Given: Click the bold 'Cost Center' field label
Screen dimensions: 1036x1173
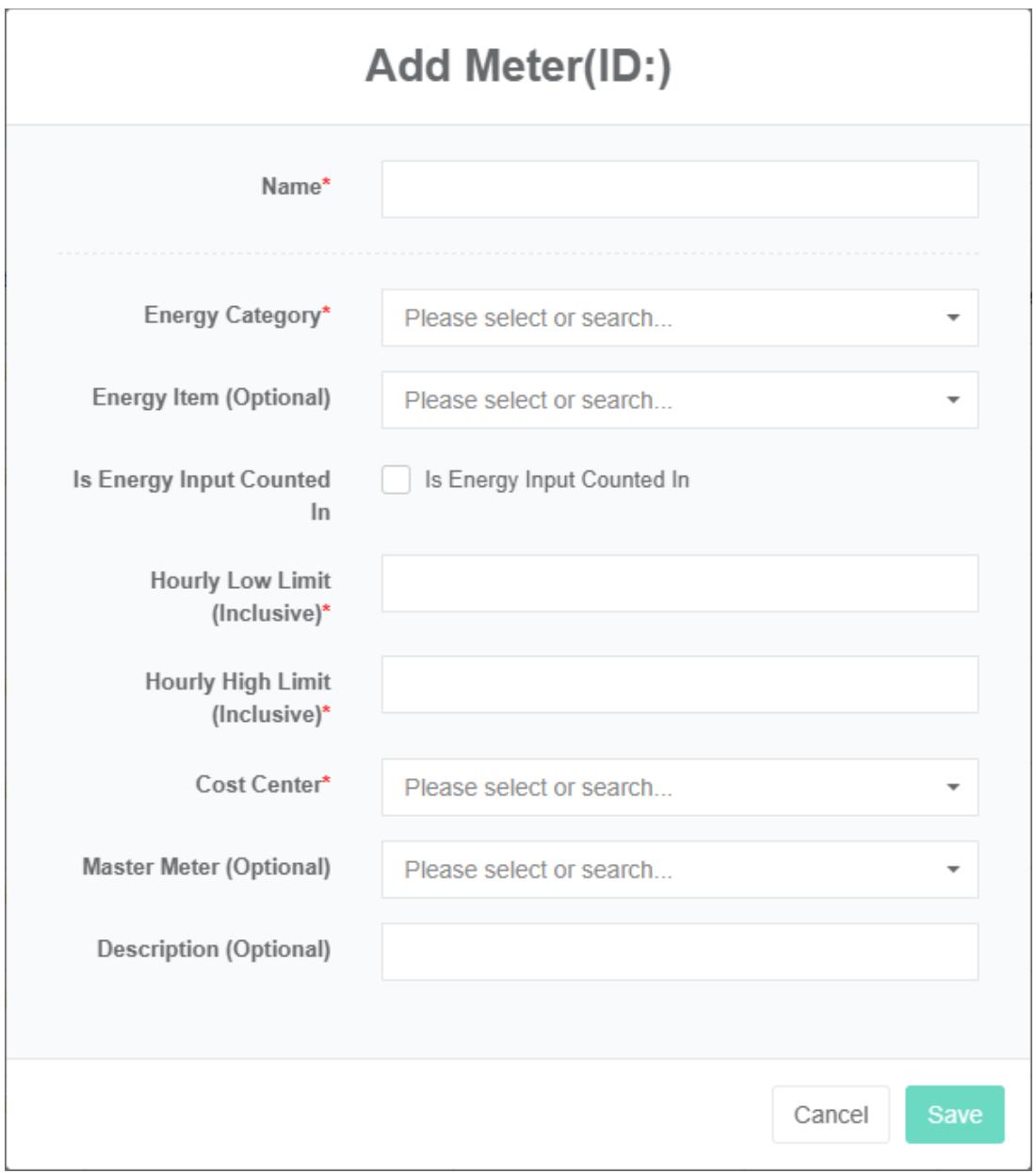Looking at the screenshot, I should pyautogui.click(x=259, y=785).
